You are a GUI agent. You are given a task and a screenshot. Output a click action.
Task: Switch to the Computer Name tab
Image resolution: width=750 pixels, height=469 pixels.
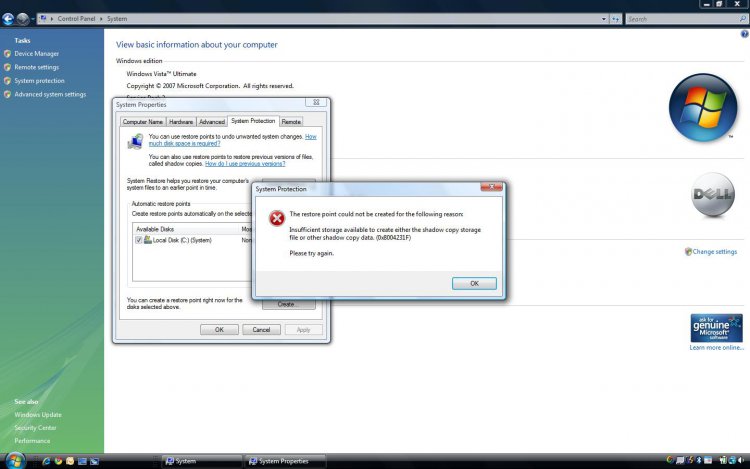143,122
